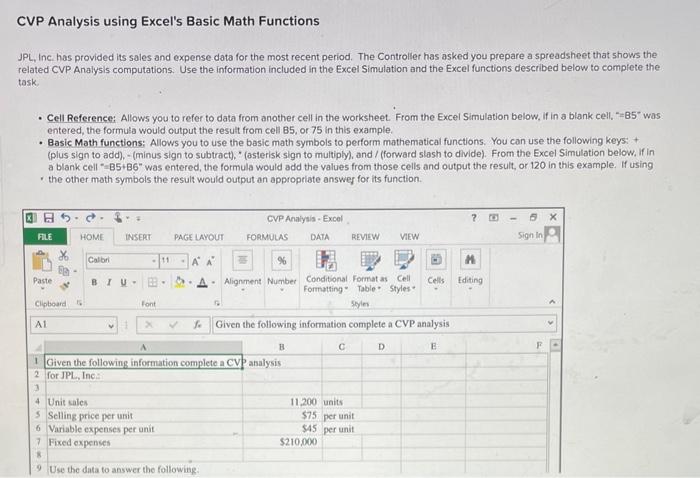700x478 pixels.
Task: Click the Excel app icon in the title bar
Action: (x=30, y=218)
